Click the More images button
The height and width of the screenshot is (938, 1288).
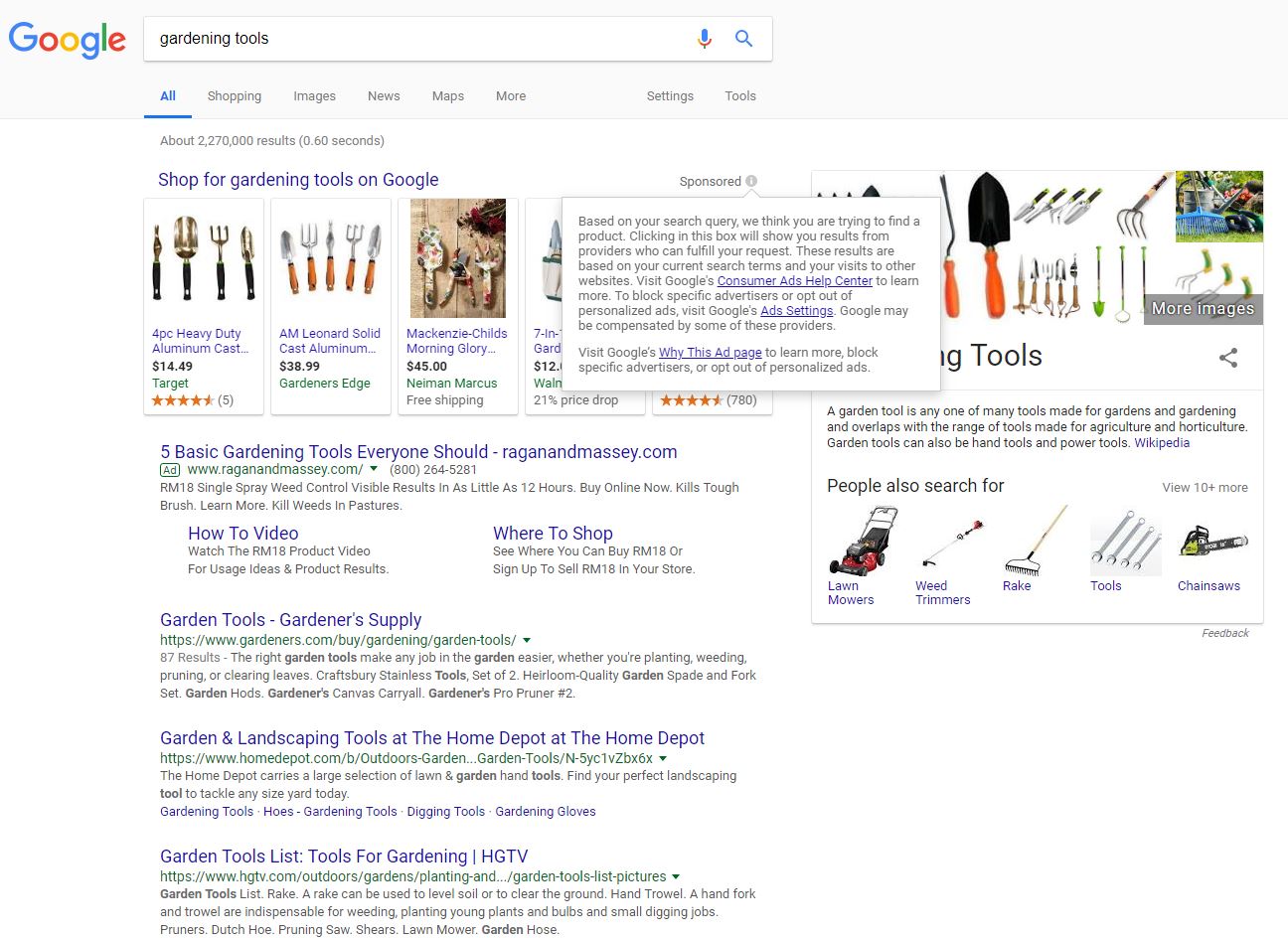(x=1203, y=309)
